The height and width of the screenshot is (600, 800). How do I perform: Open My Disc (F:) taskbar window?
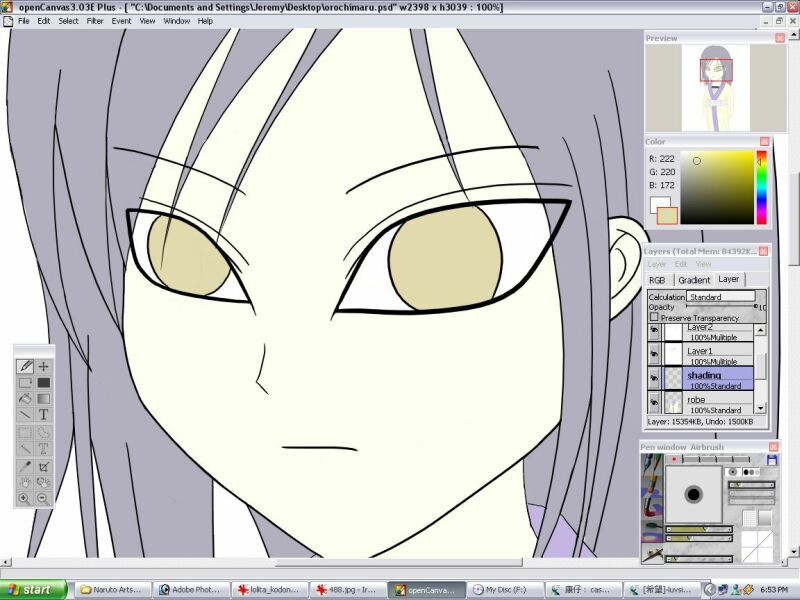[504, 590]
